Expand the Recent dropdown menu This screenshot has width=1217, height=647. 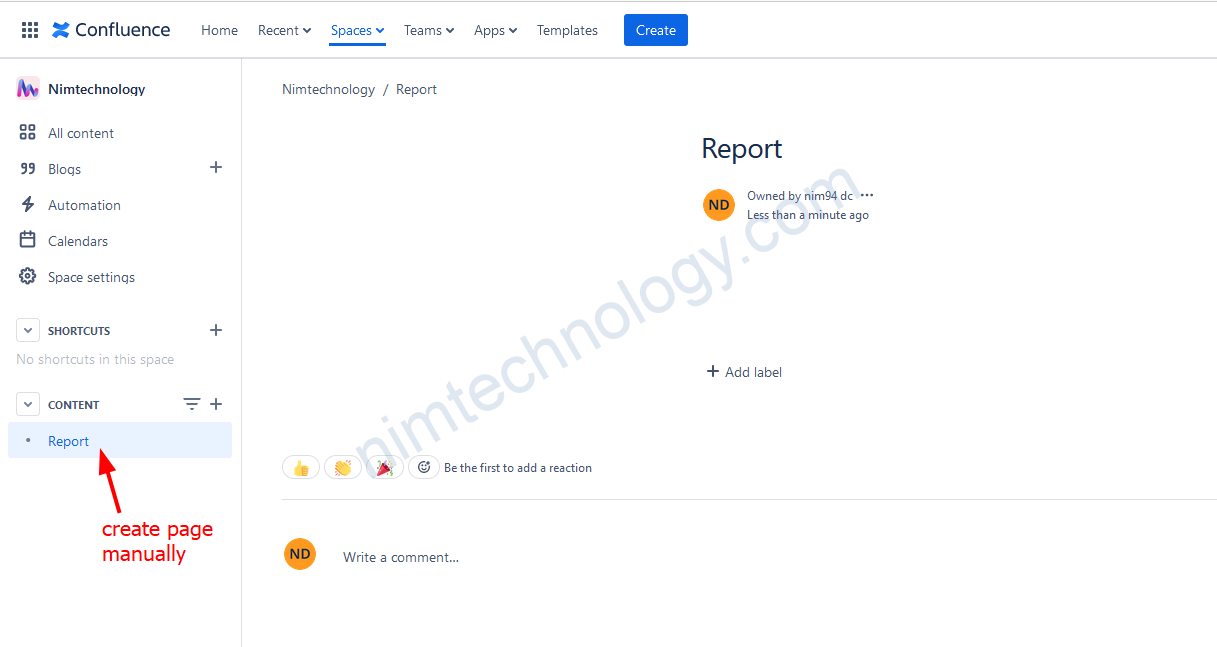(284, 30)
